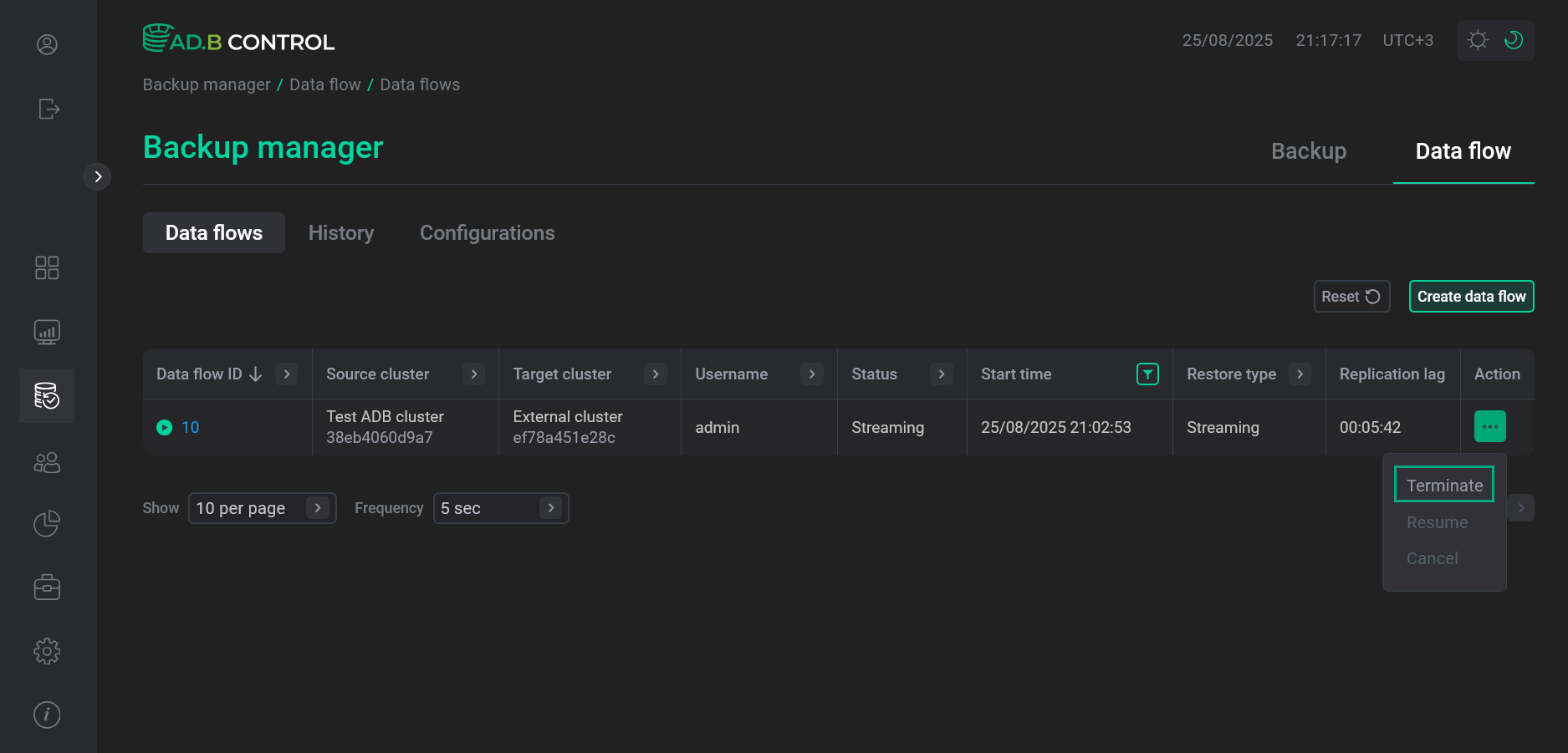
Task: Enable dark theme with moon icon
Action: pos(1514,40)
